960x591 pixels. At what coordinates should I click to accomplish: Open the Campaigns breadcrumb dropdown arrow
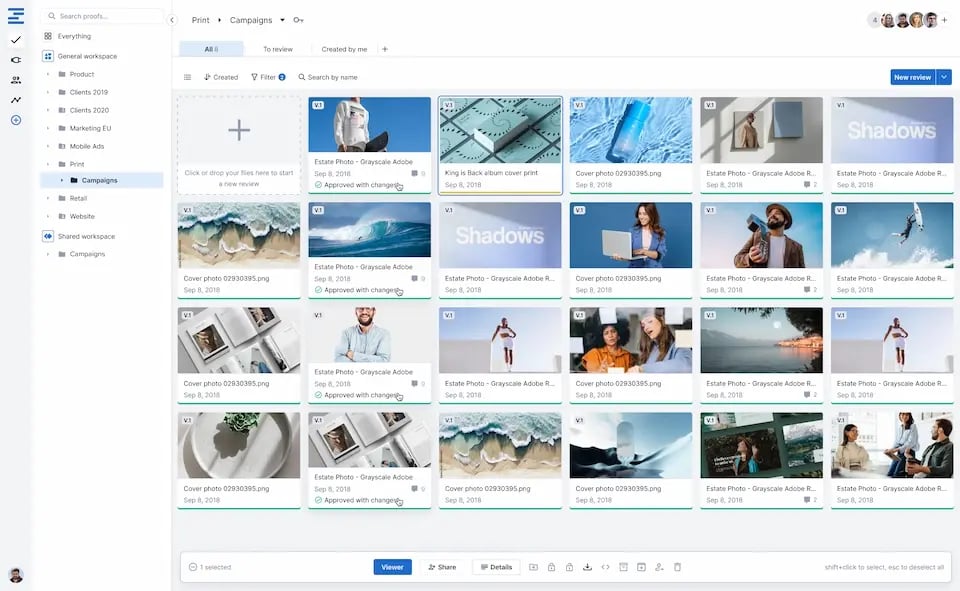click(x=282, y=20)
